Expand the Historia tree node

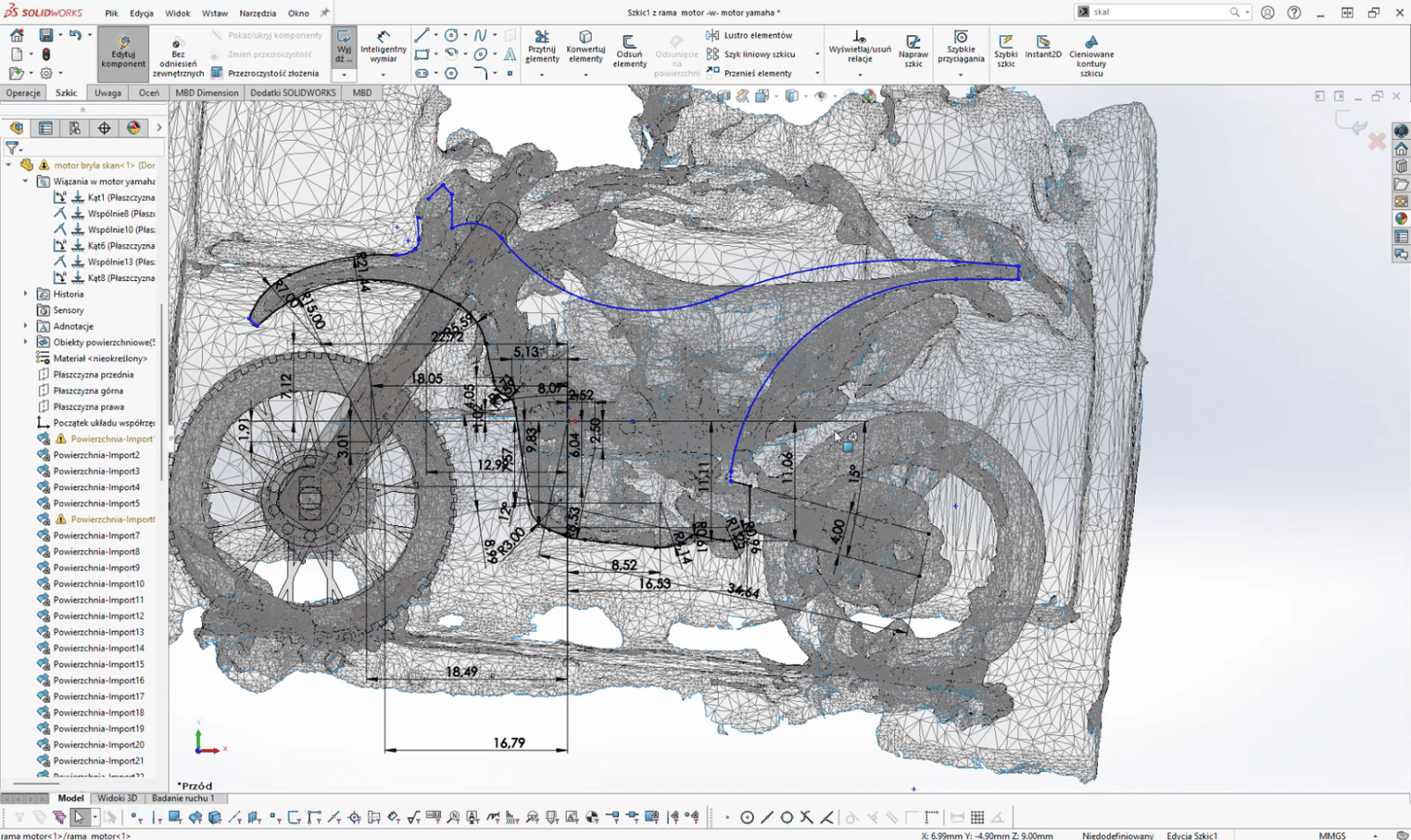(26, 294)
